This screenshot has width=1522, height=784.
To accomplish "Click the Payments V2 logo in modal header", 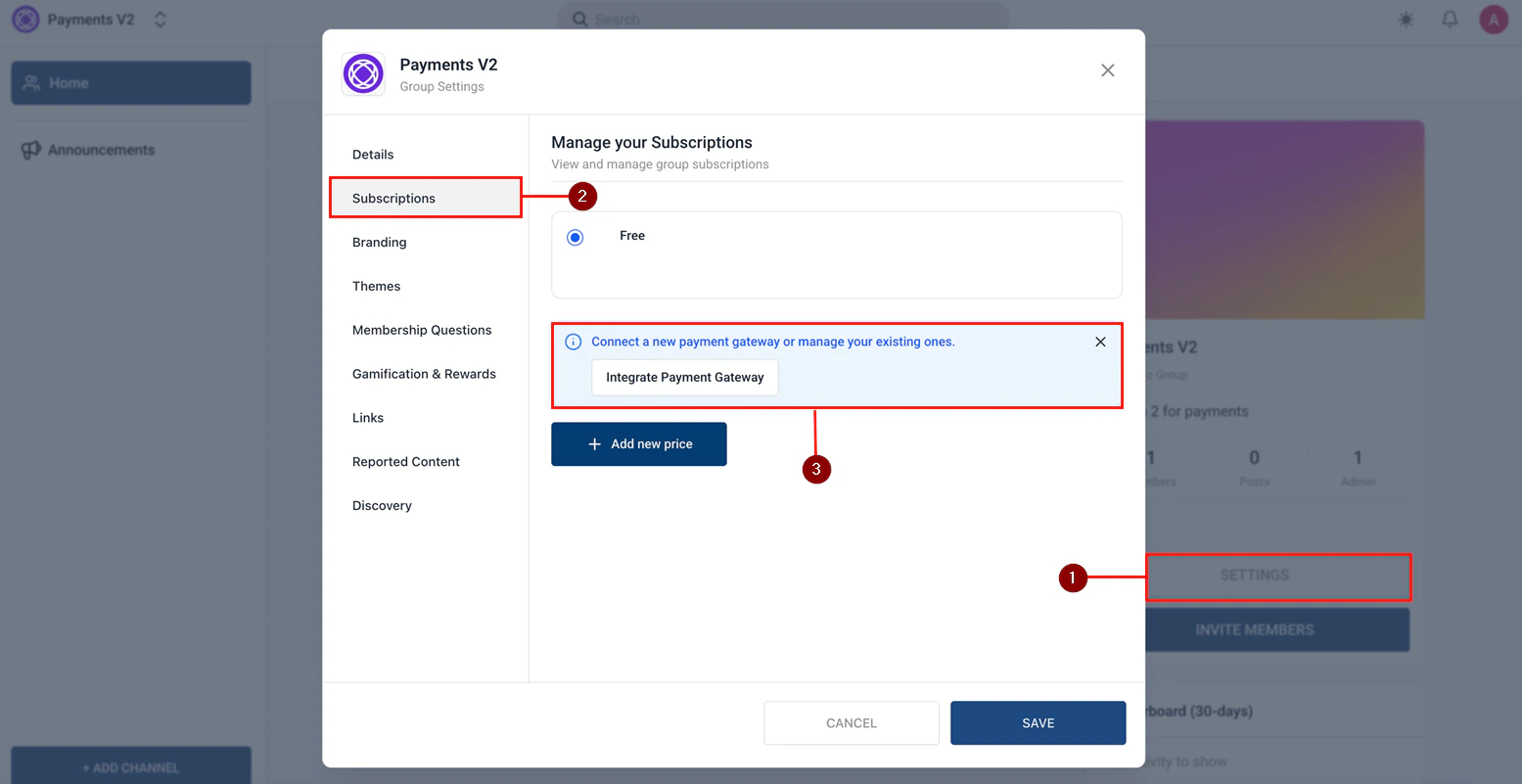I will 363,73.
